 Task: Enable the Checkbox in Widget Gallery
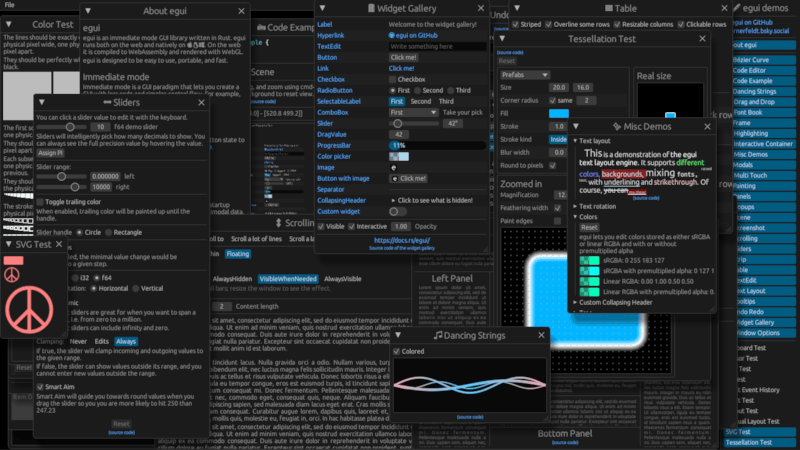(392, 78)
